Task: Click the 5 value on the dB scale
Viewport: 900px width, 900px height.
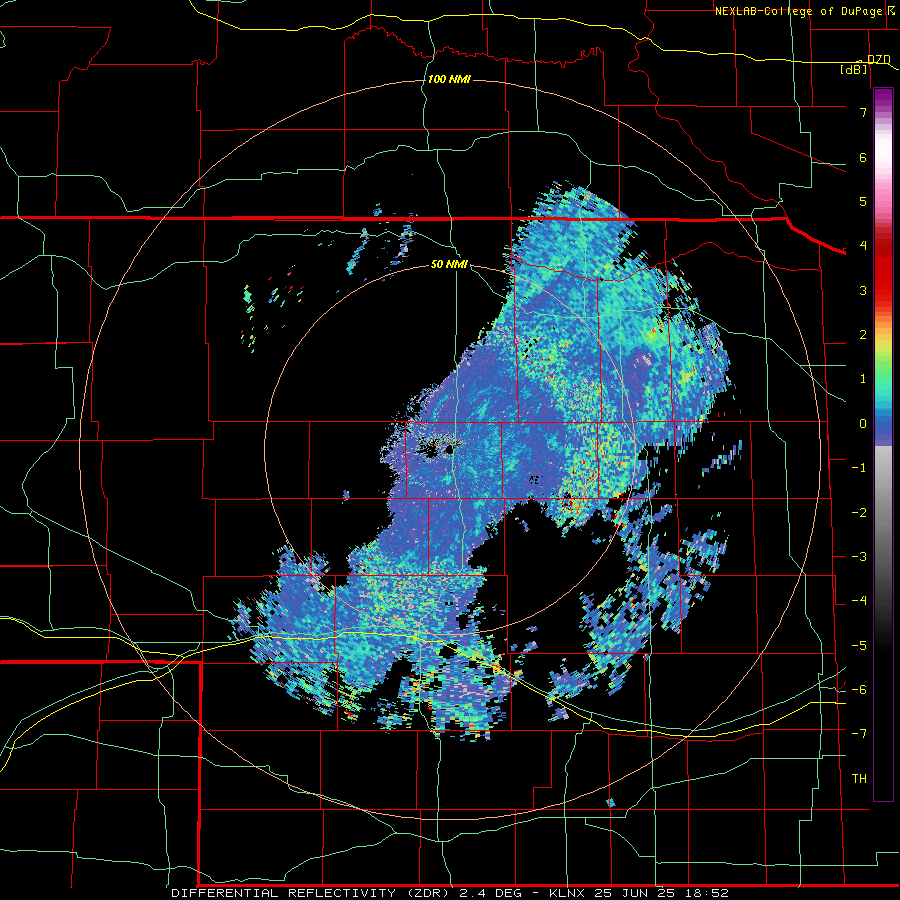Action: (x=863, y=201)
